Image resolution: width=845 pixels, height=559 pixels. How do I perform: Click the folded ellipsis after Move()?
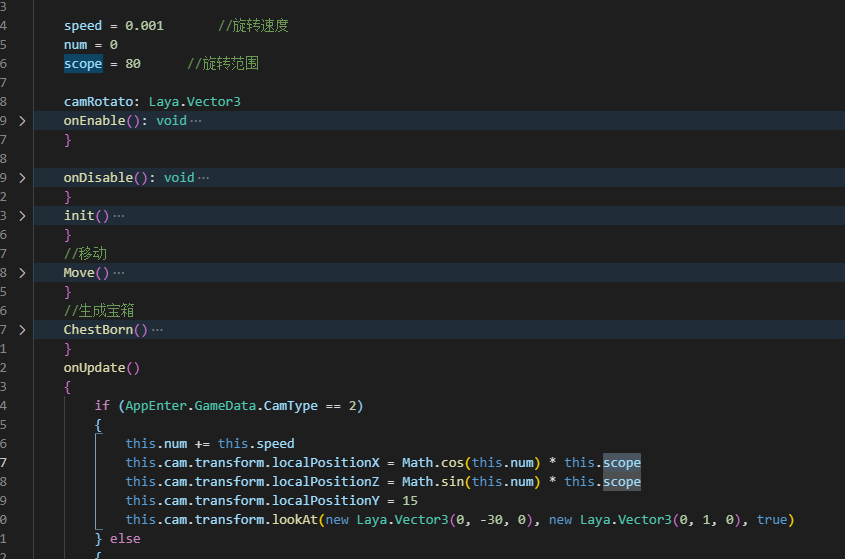119,273
